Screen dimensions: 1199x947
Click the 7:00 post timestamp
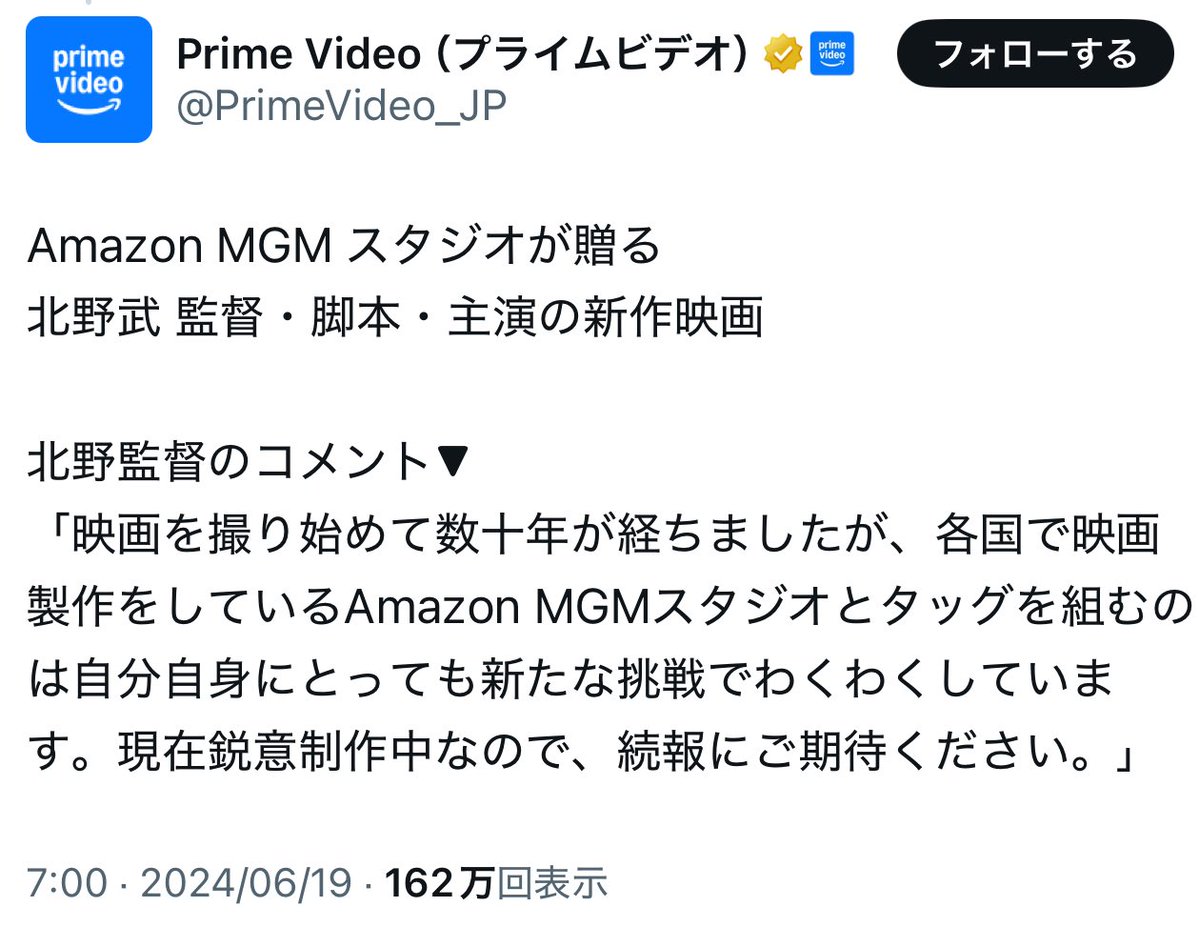click(x=67, y=883)
